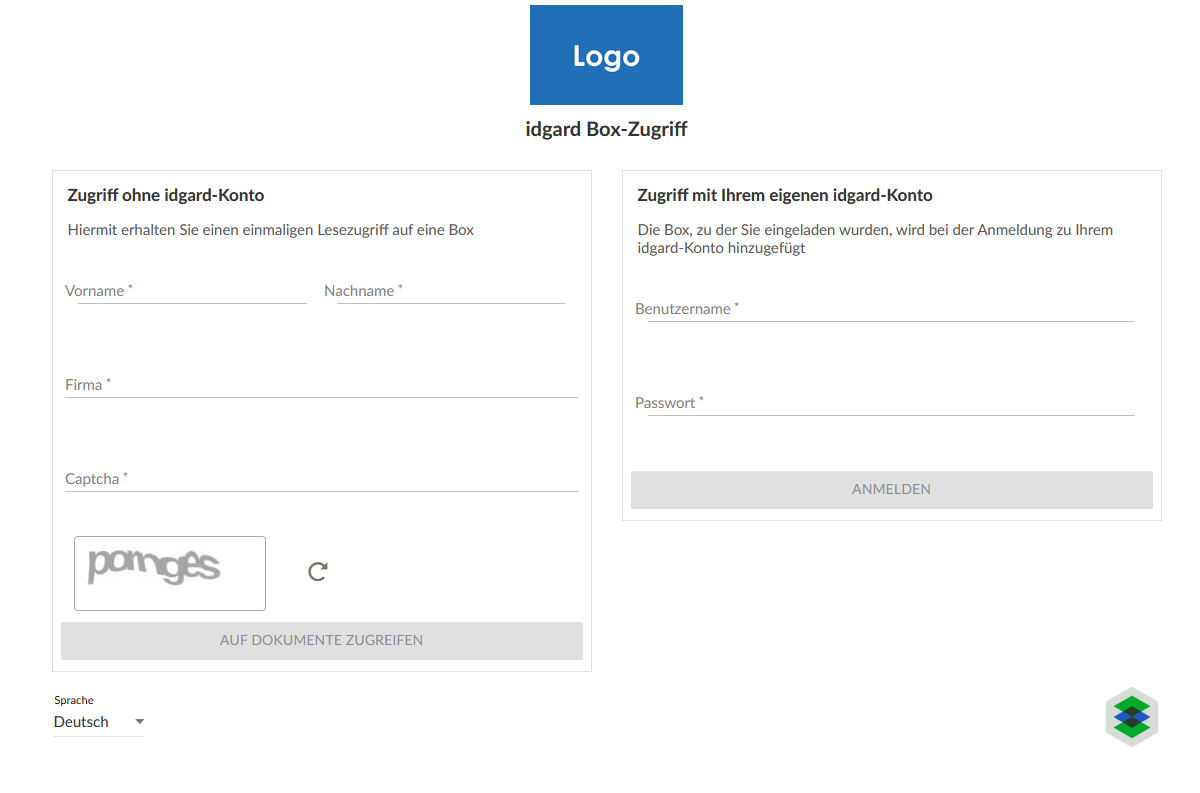
Task: Click the green and blue idgard badge icon
Action: (1132, 716)
